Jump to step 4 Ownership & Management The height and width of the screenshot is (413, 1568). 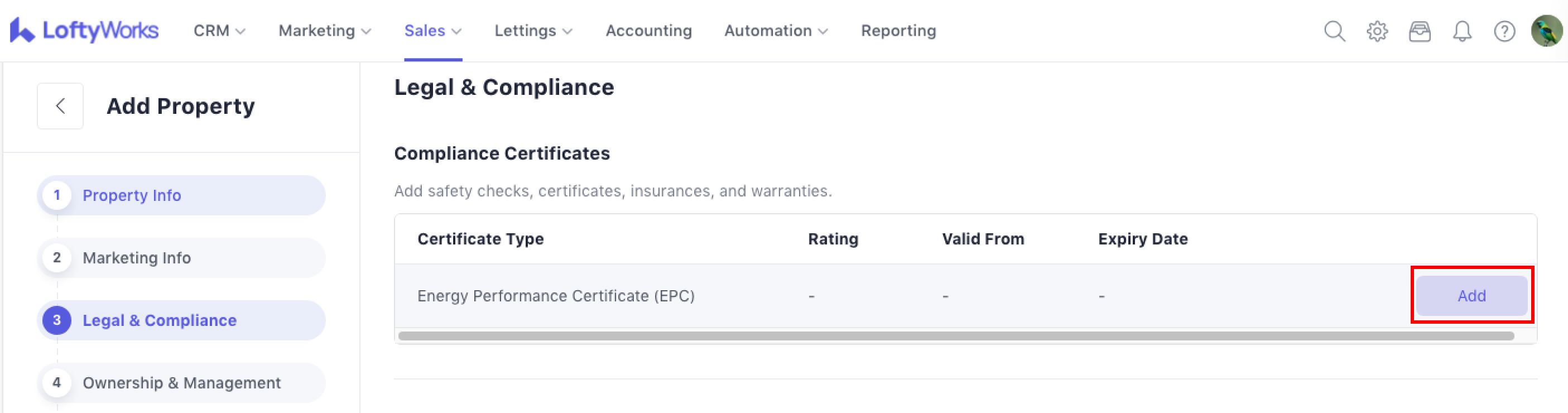click(181, 382)
